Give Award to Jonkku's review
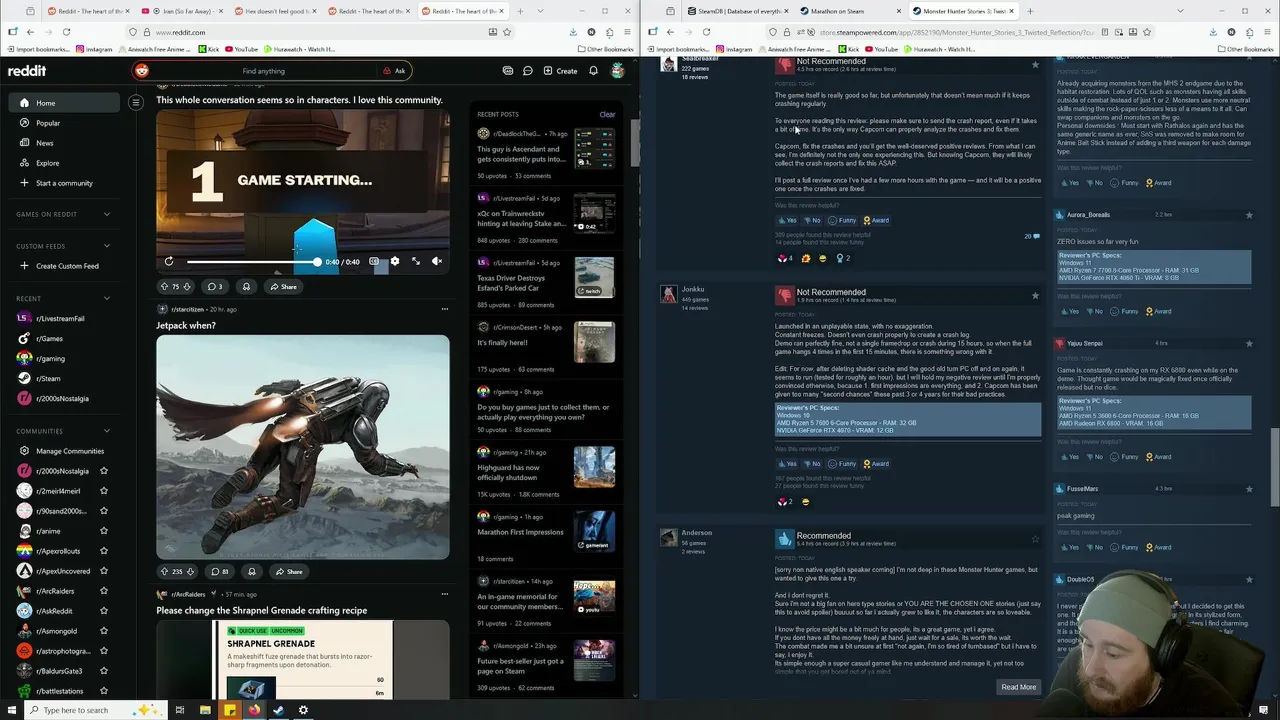 click(x=876, y=464)
